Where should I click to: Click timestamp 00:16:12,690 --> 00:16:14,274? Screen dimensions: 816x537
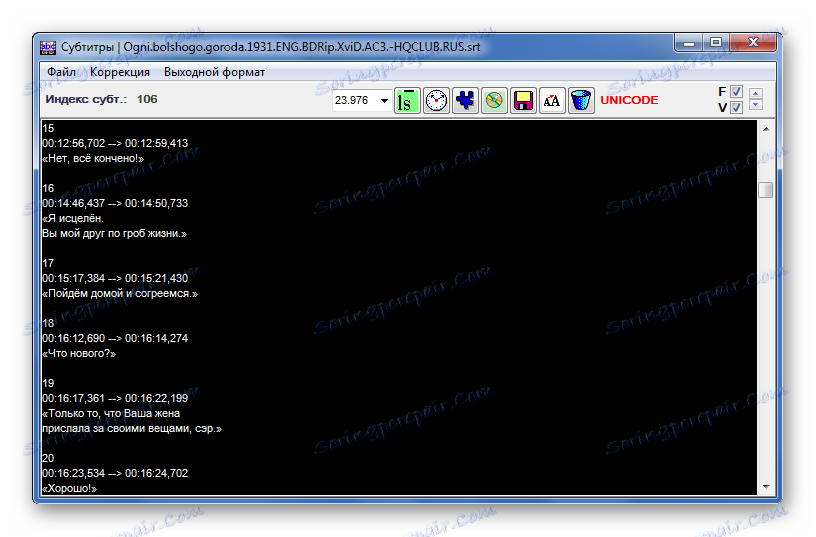point(115,338)
